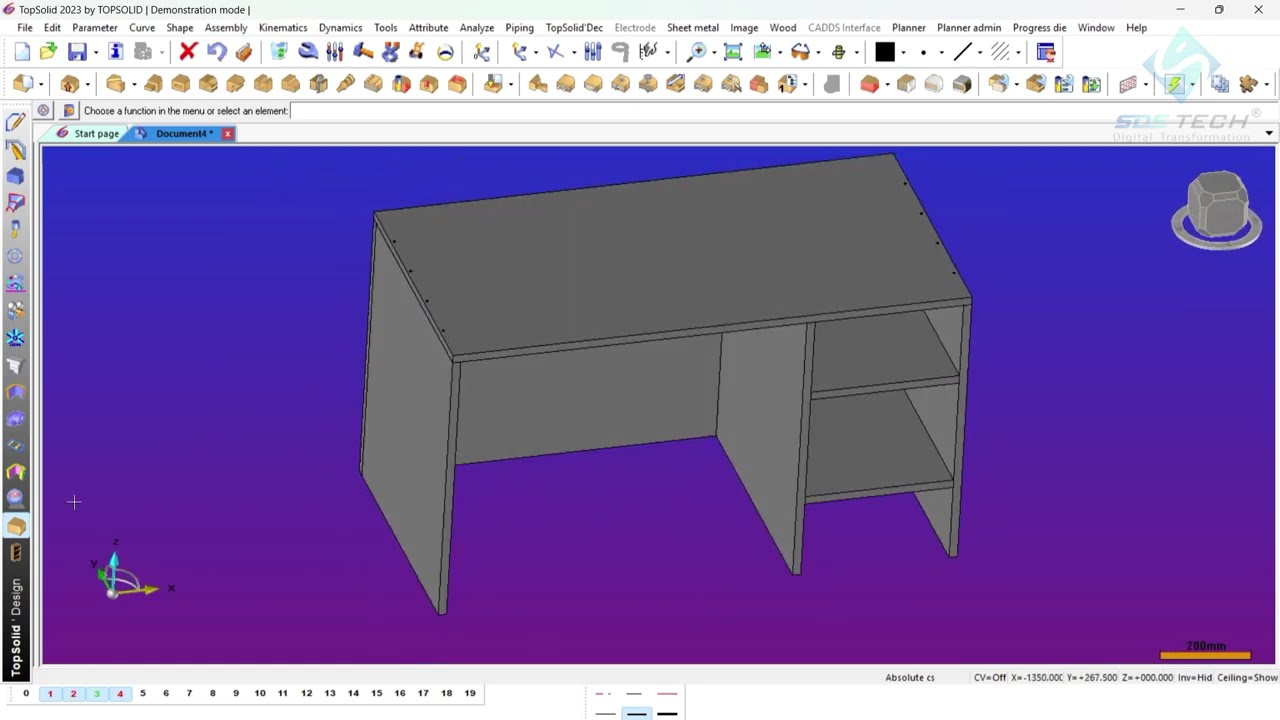Click the zoom magnifier icon

point(697,52)
